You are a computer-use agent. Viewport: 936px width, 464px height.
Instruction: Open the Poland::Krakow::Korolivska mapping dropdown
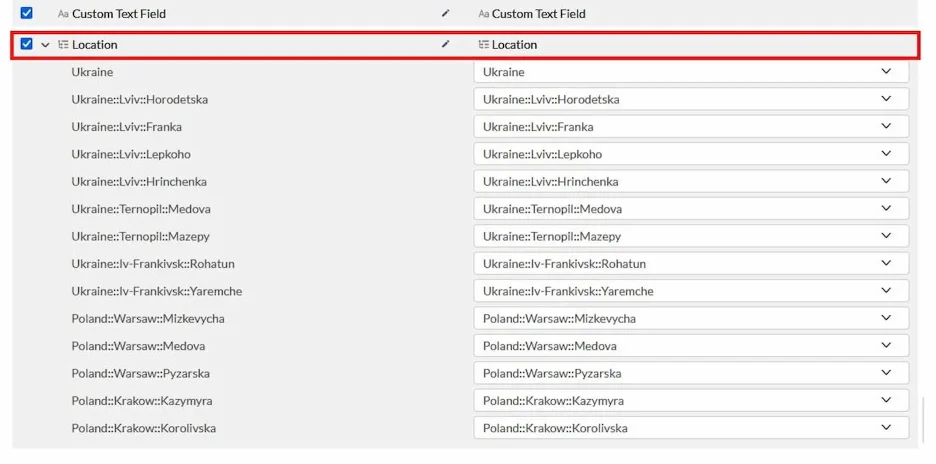tap(691, 428)
